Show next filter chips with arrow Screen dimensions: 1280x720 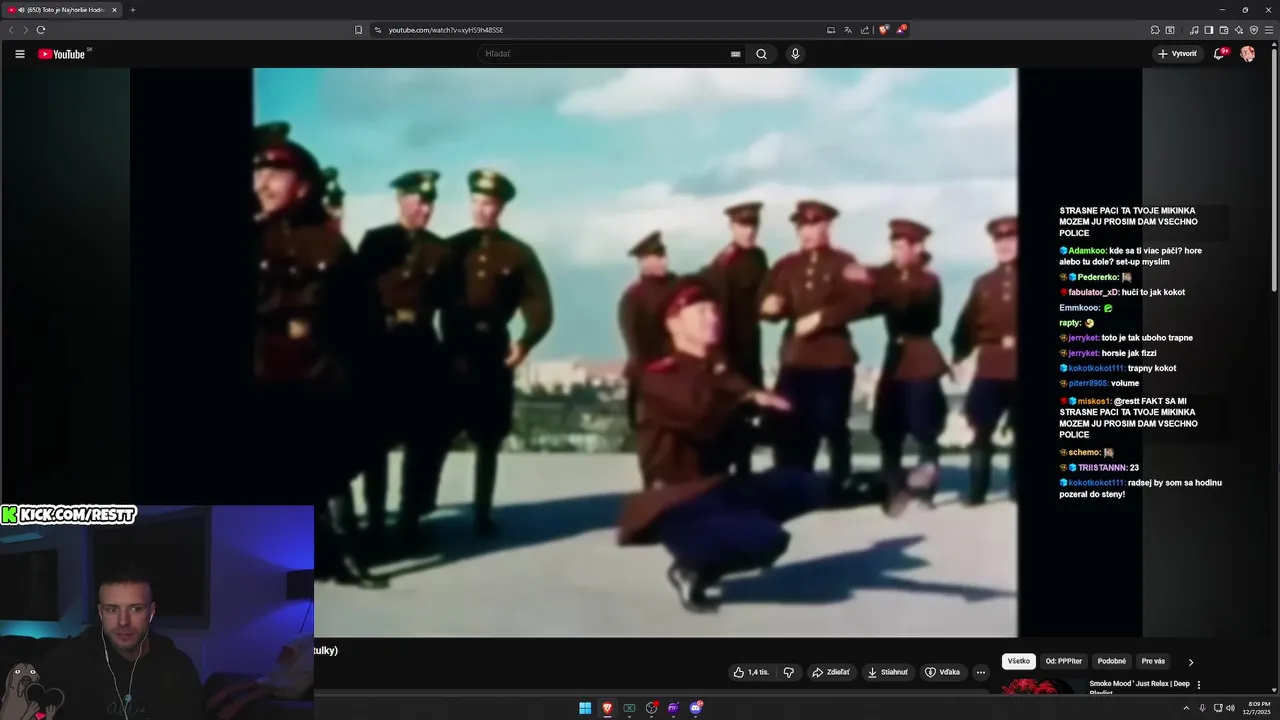(1190, 661)
